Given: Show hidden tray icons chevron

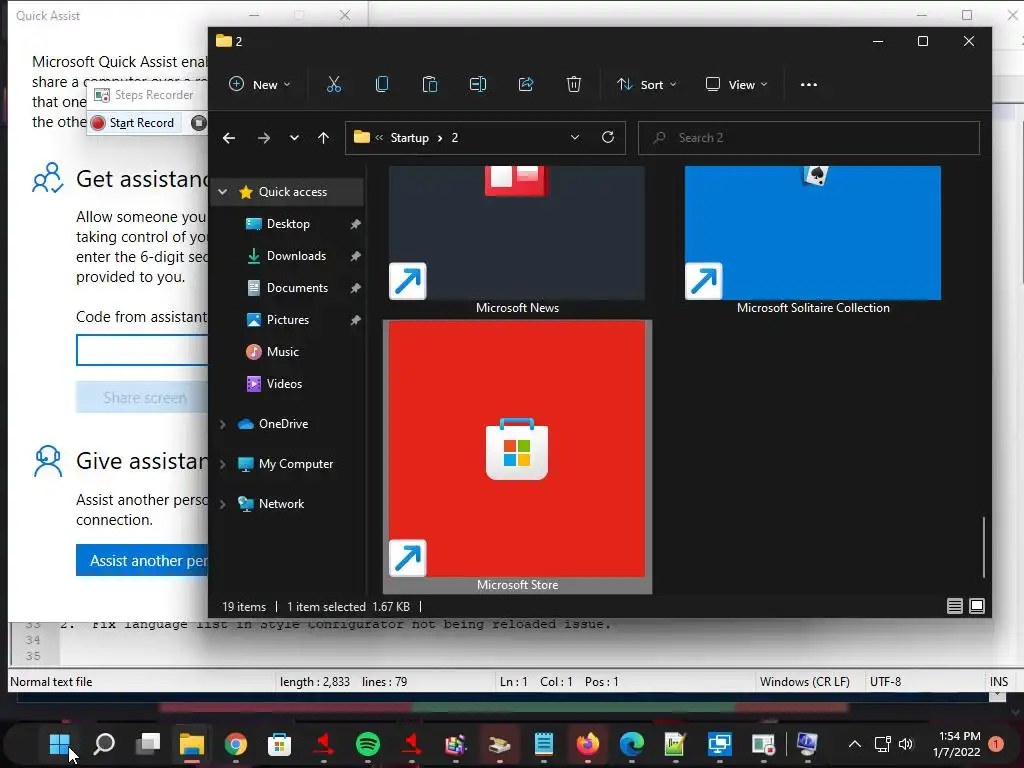Looking at the screenshot, I should [854, 744].
